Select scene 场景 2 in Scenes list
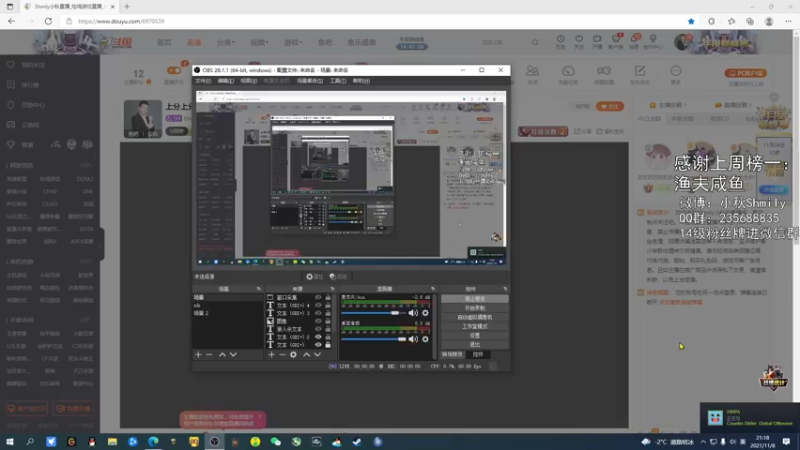800x450 pixels. click(227, 313)
